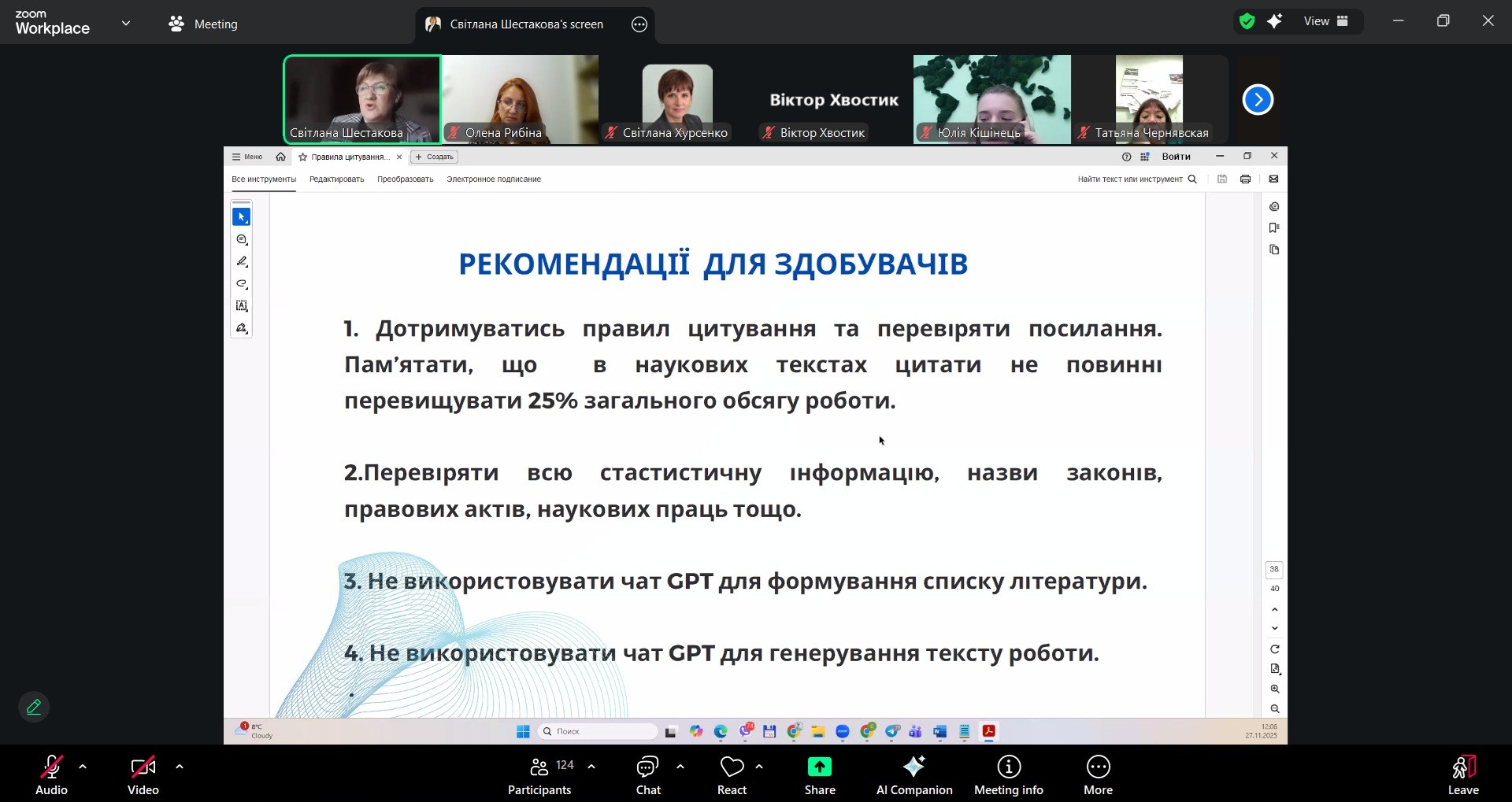
Task: Click the annotate pencil icon
Action: click(34, 708)
